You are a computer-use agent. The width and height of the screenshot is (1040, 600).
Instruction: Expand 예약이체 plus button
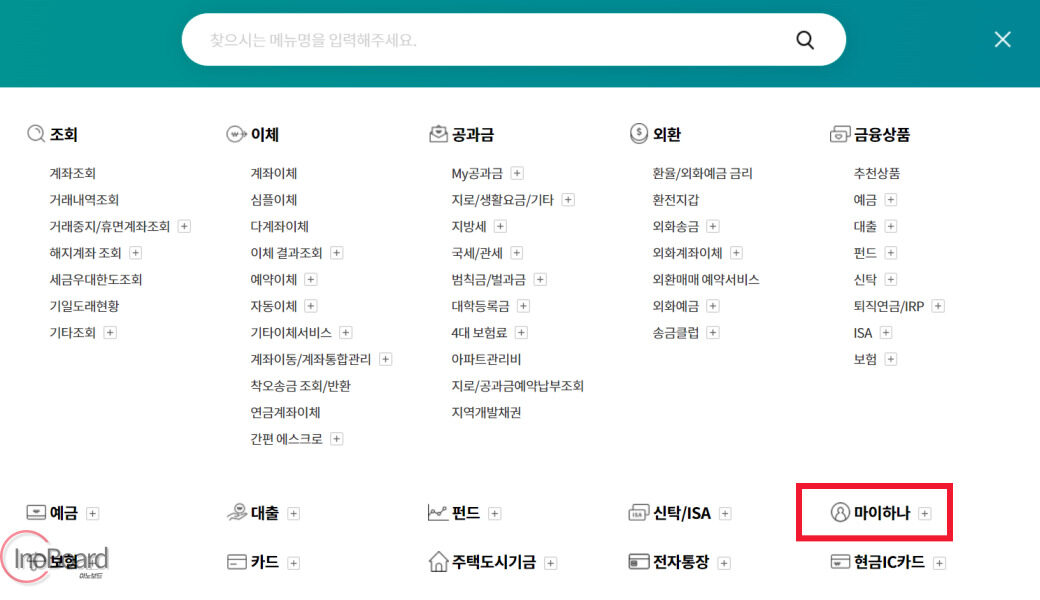point(310,279)
